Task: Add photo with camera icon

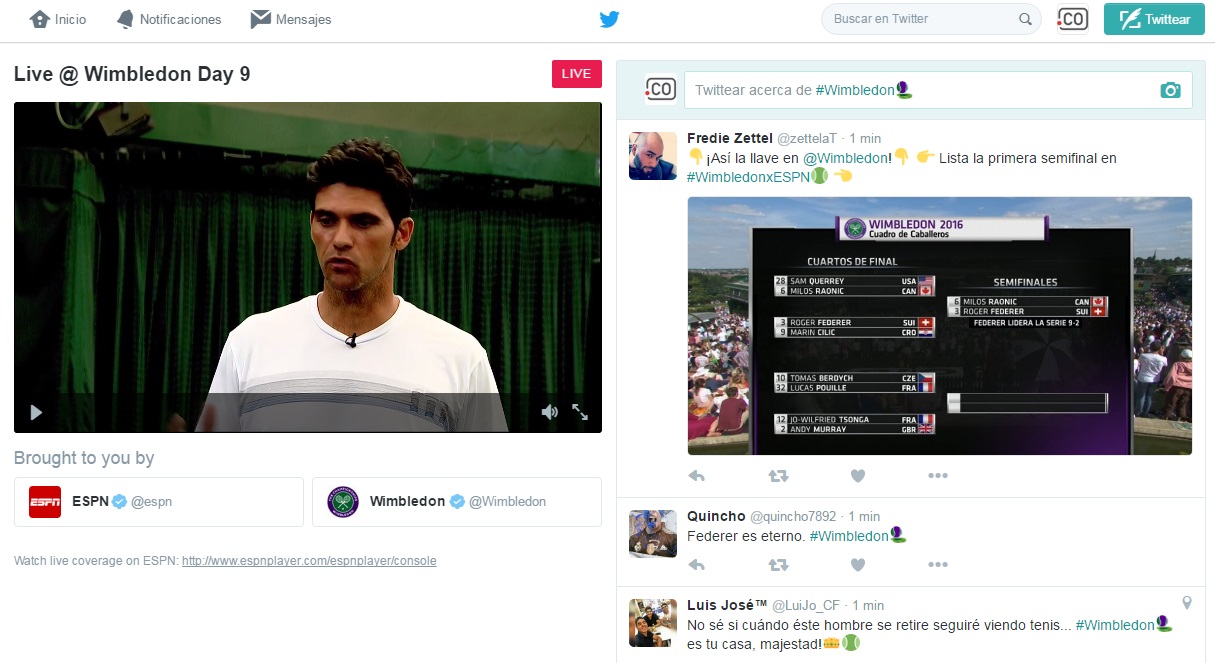Action: click(1170, 90)
